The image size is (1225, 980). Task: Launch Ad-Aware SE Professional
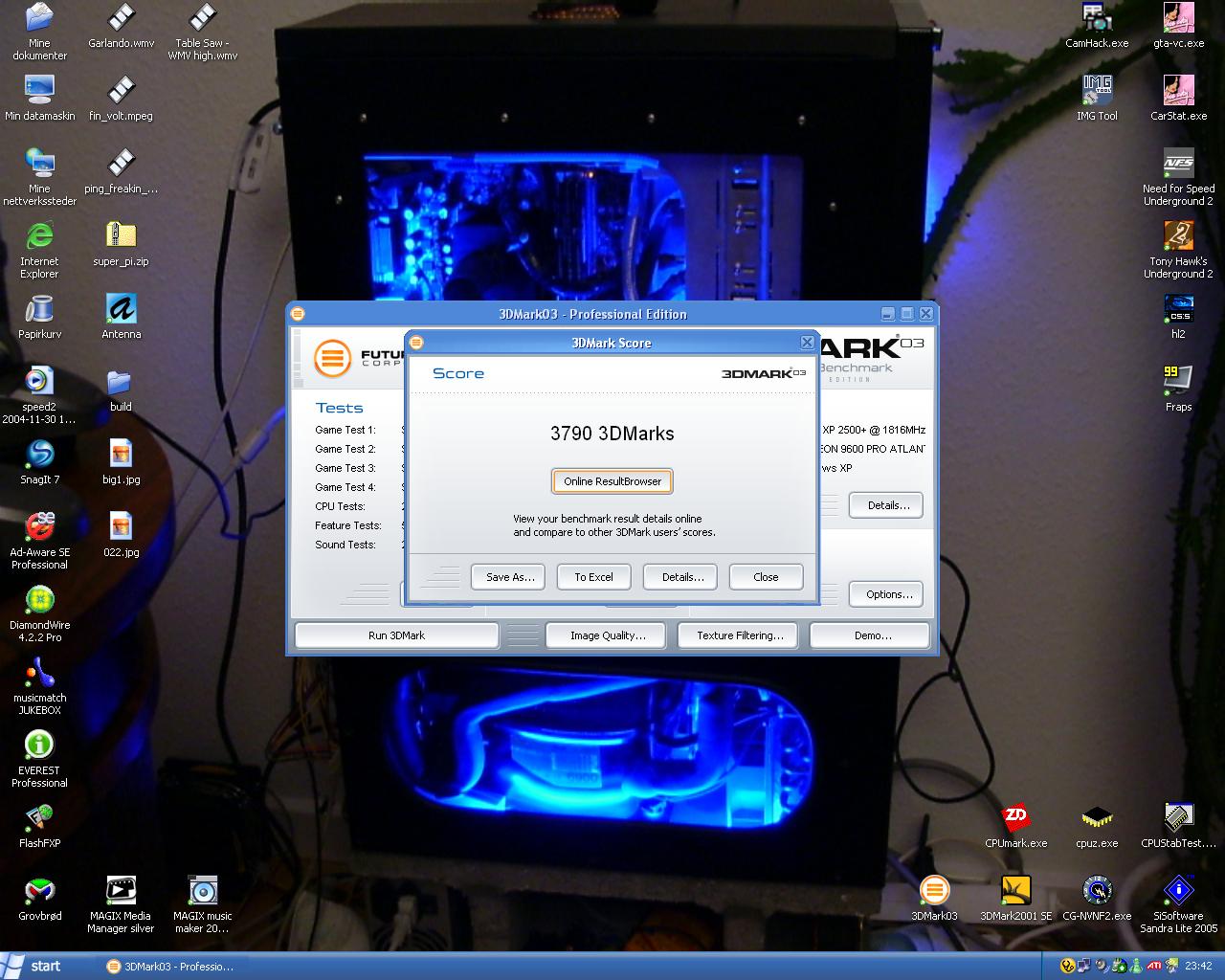click(39, 527)
